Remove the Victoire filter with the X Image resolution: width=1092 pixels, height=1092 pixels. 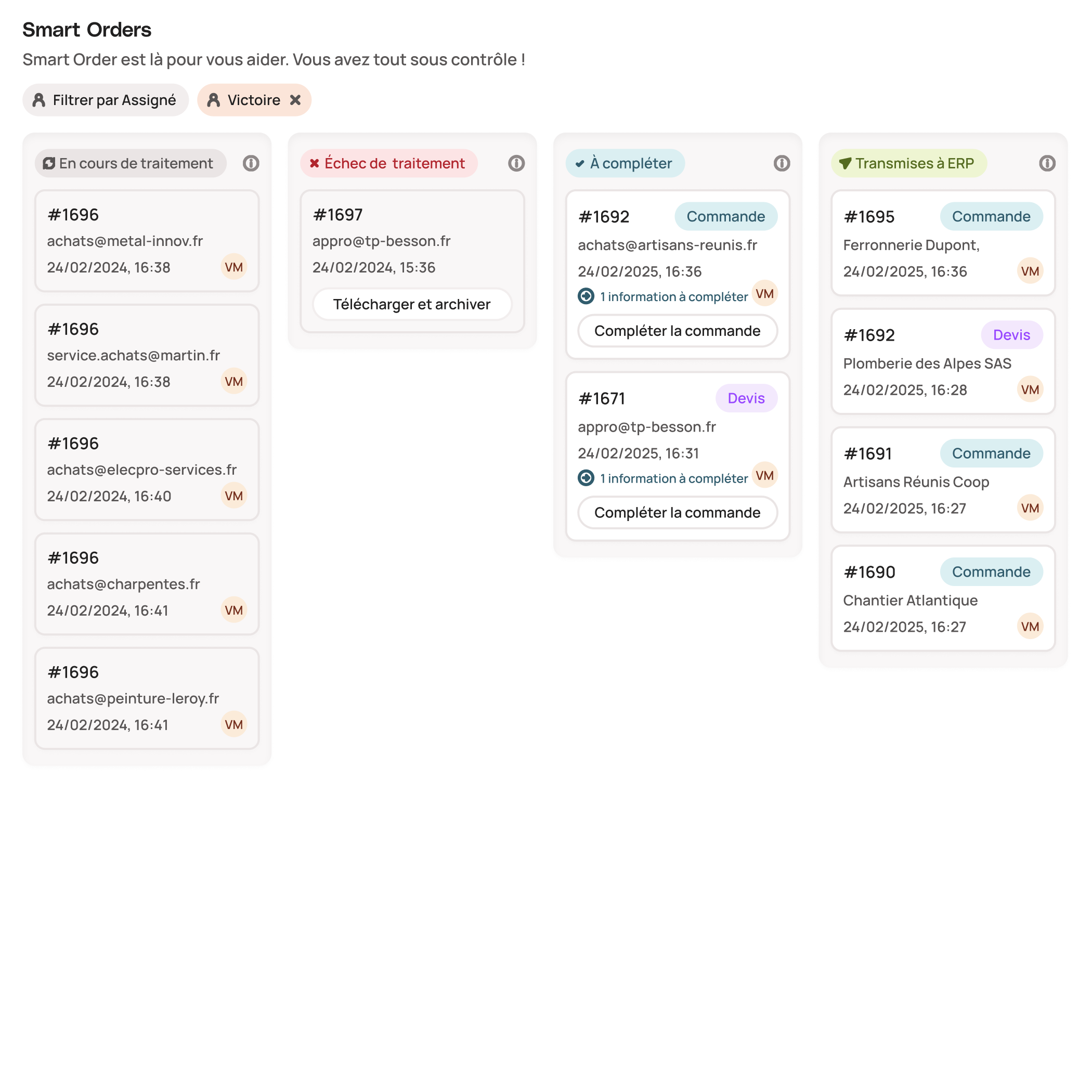pyautogui.click(x=295, y=100)
